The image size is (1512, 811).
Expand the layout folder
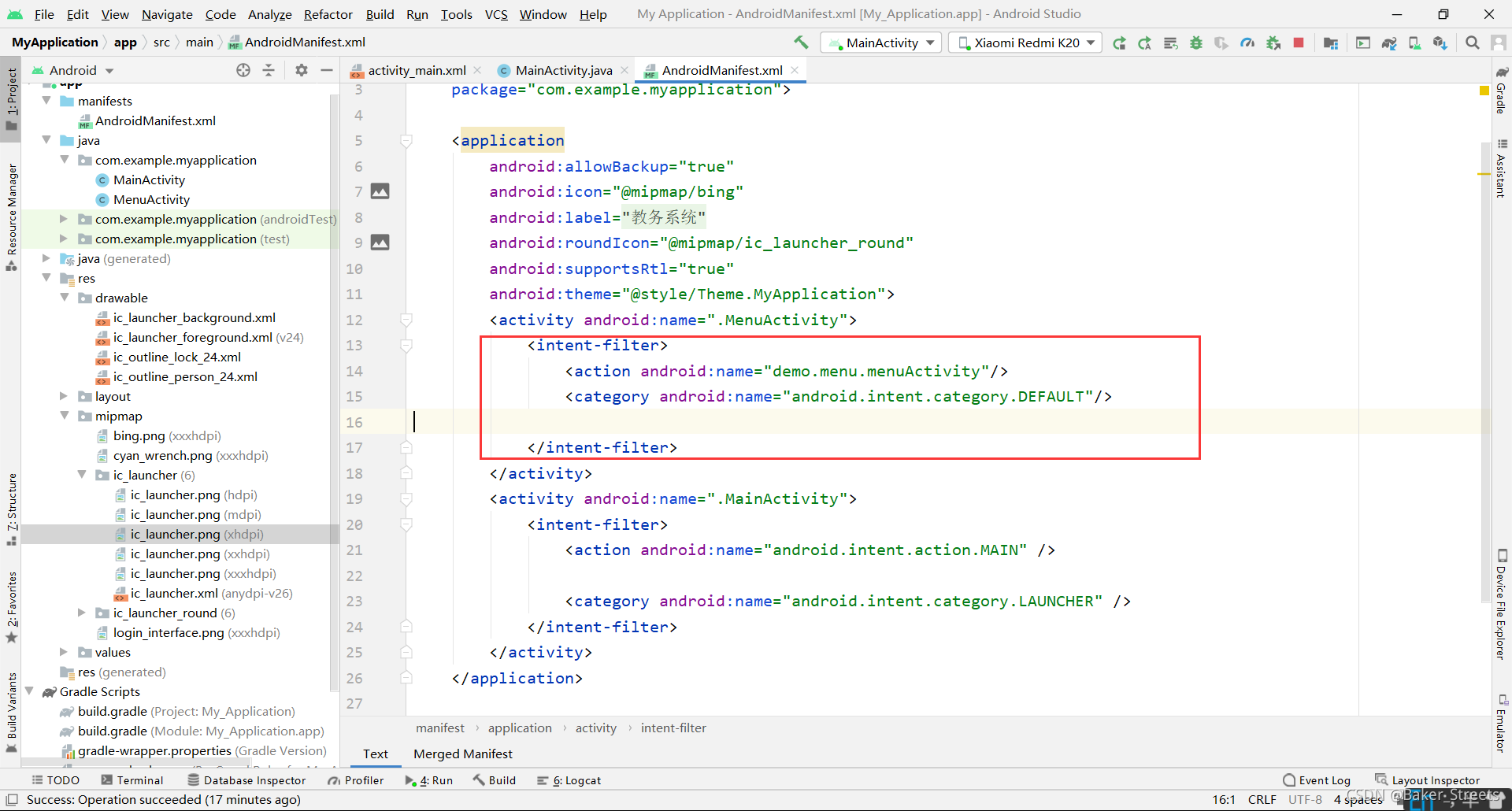[x=65, y=396]
